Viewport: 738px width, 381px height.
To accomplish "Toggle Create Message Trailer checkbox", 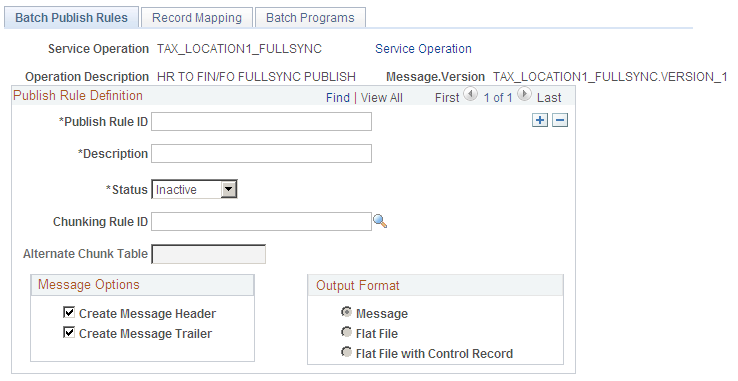I will pyautogui.click(x=69, y=332).
